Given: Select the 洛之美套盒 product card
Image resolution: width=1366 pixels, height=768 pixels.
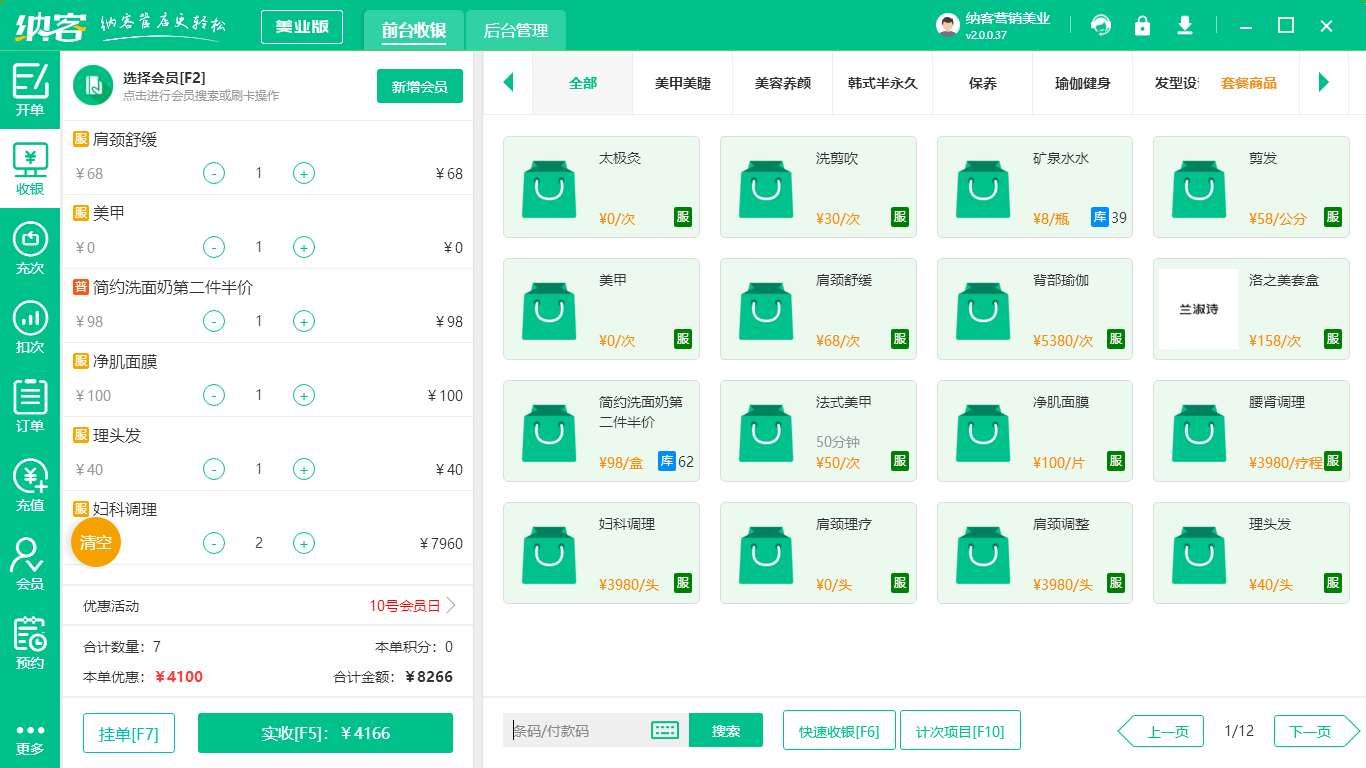Looking at the screenshot, I should click(x=1251, y=309).
